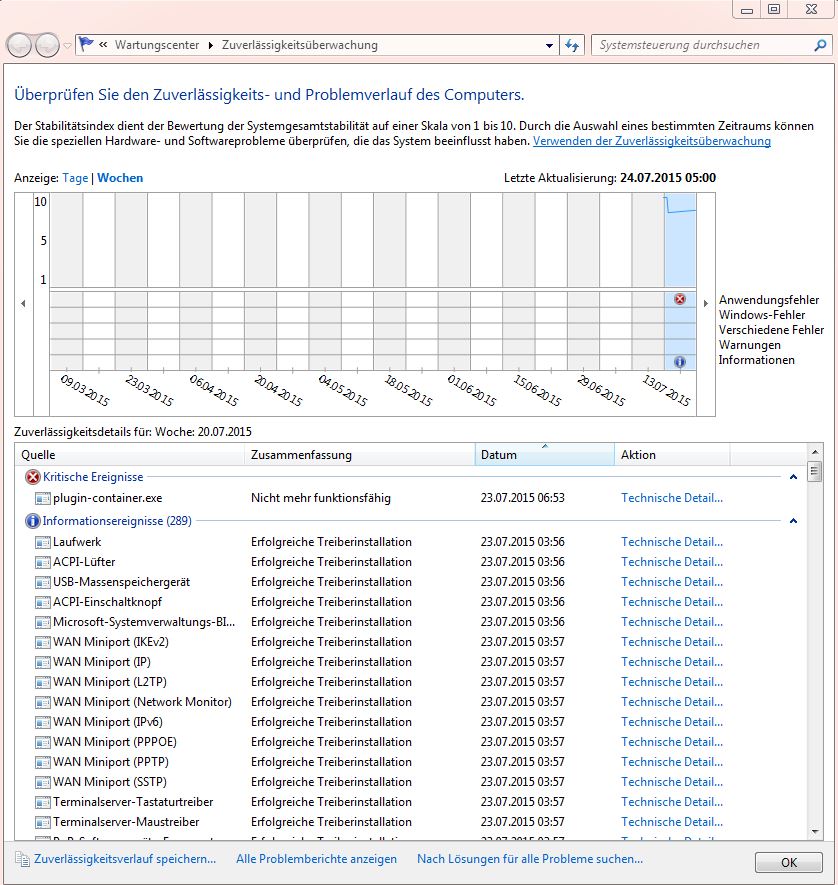The height and width of the screenshot is (885, 838).
Task: Click the icon next to Terminalserver-Tastaturtreiber
Action: (42, 802)
